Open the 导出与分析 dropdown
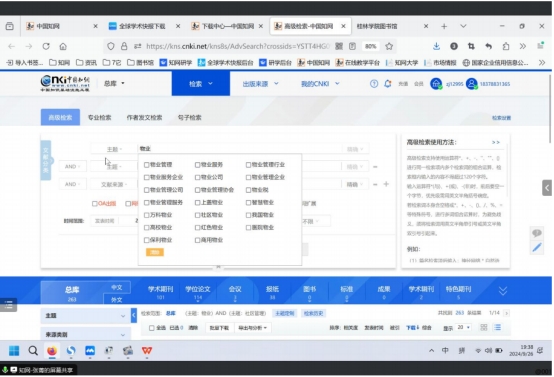554x377 pixels. point(252,328)
